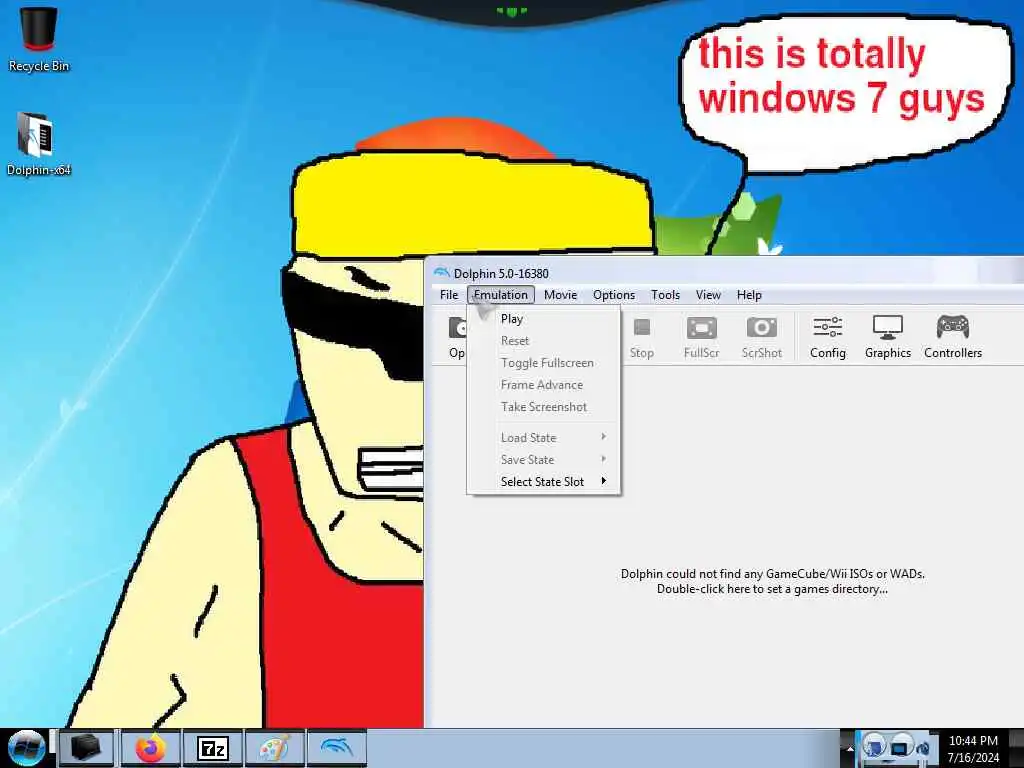Expand the Load State submenu
Screen dimensions: 1024x768
click(x=543, y=438)
